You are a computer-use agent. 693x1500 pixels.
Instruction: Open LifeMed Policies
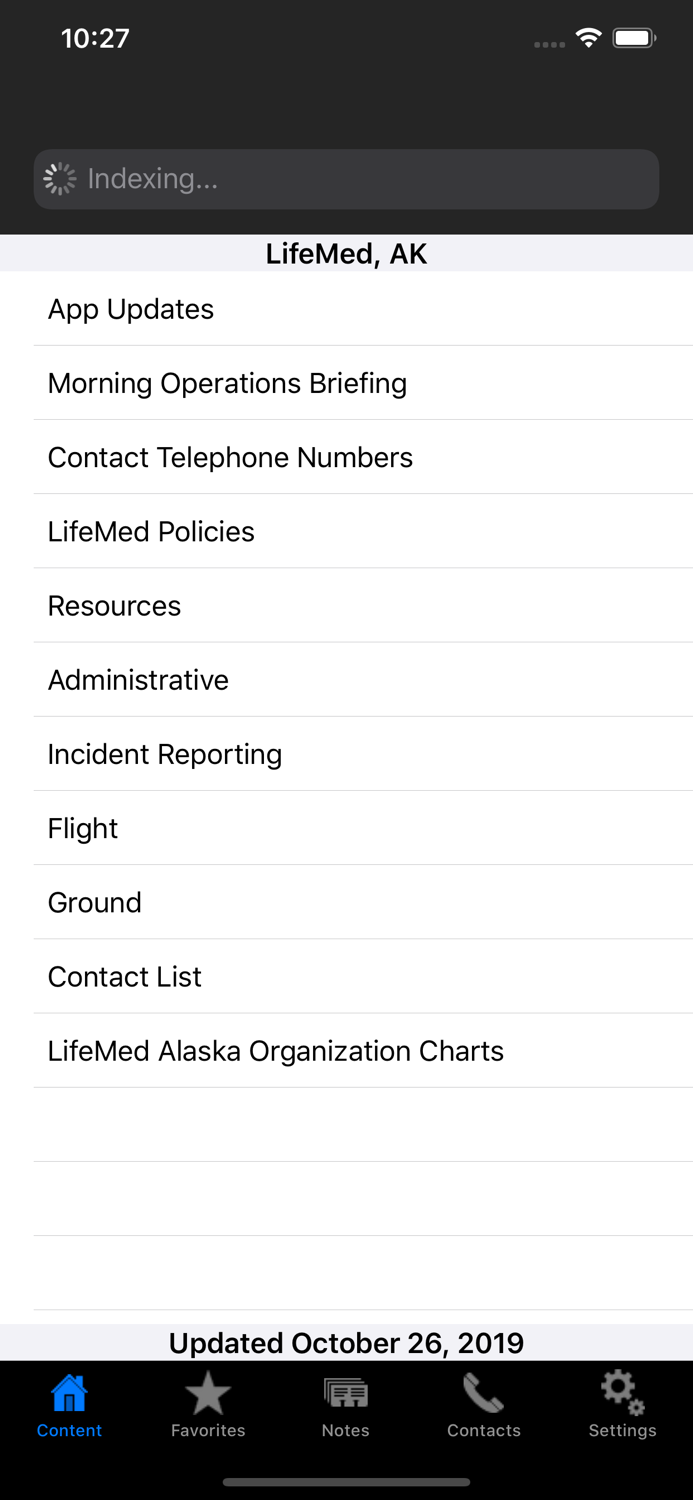coord(151,532)
